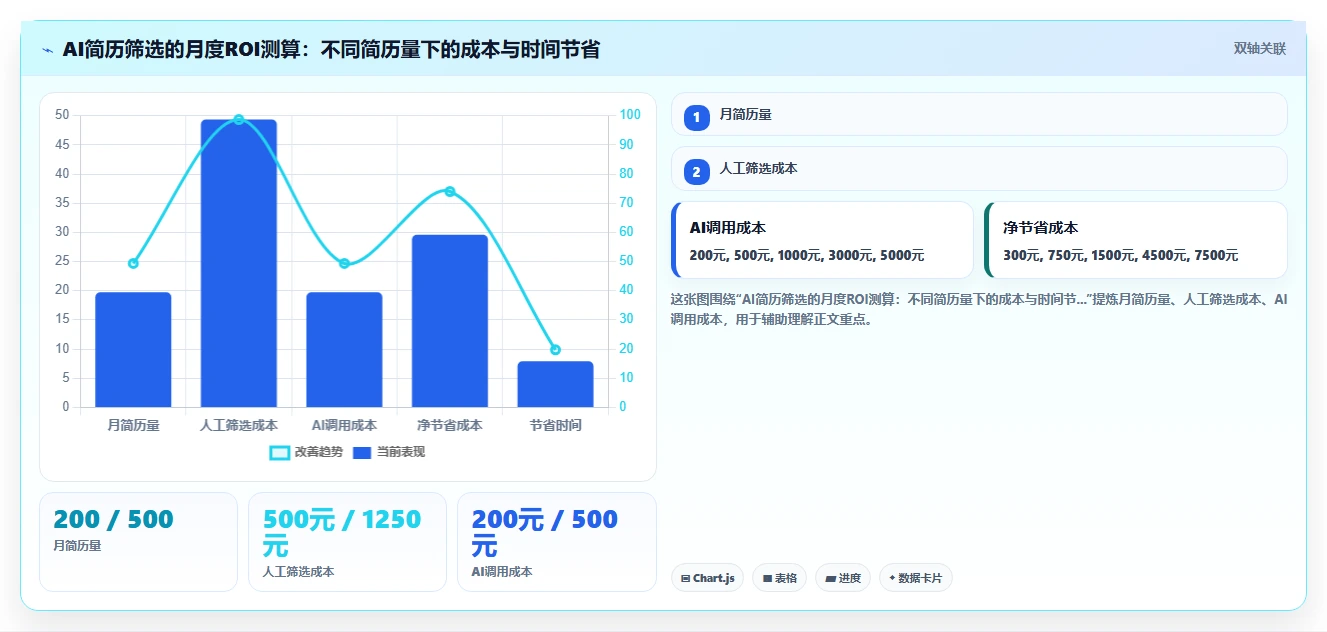Click the 进度 tag
Viewport: 1327px width, 632px height.
843,578
